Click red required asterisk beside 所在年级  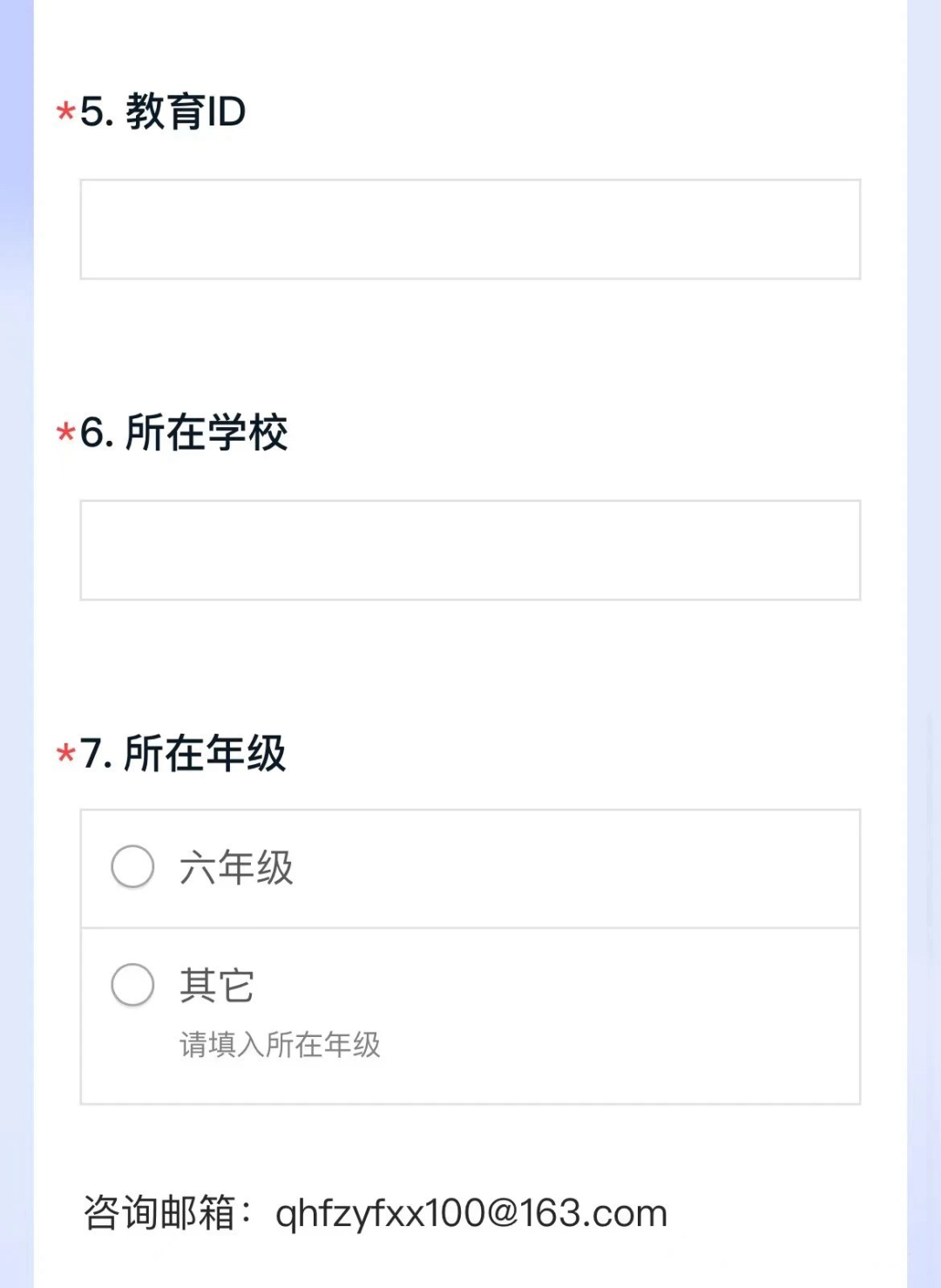click(65, 754)
